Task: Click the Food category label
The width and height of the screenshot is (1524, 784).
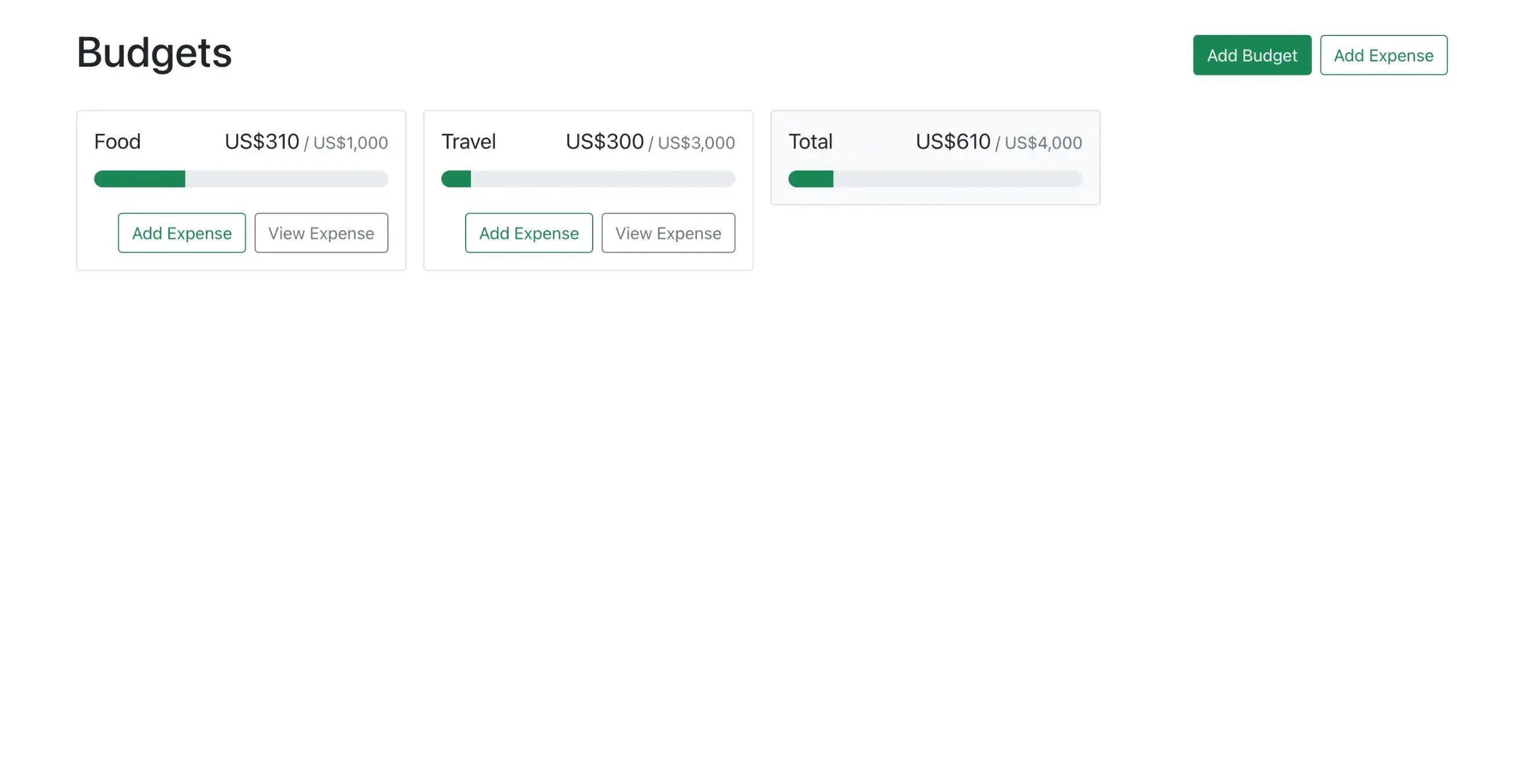Action: pyautogui.click(x=117, y=141)
